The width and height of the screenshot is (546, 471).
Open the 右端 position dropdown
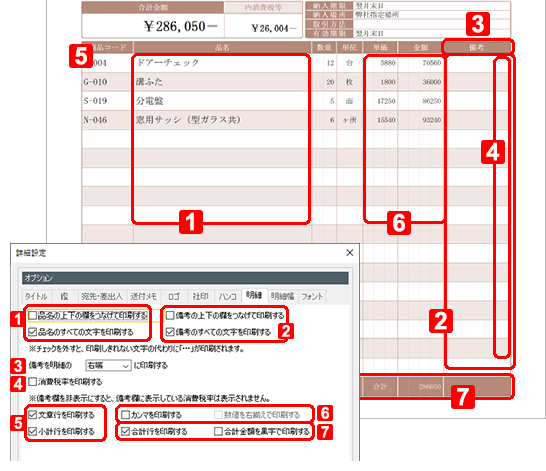(108, 366)
